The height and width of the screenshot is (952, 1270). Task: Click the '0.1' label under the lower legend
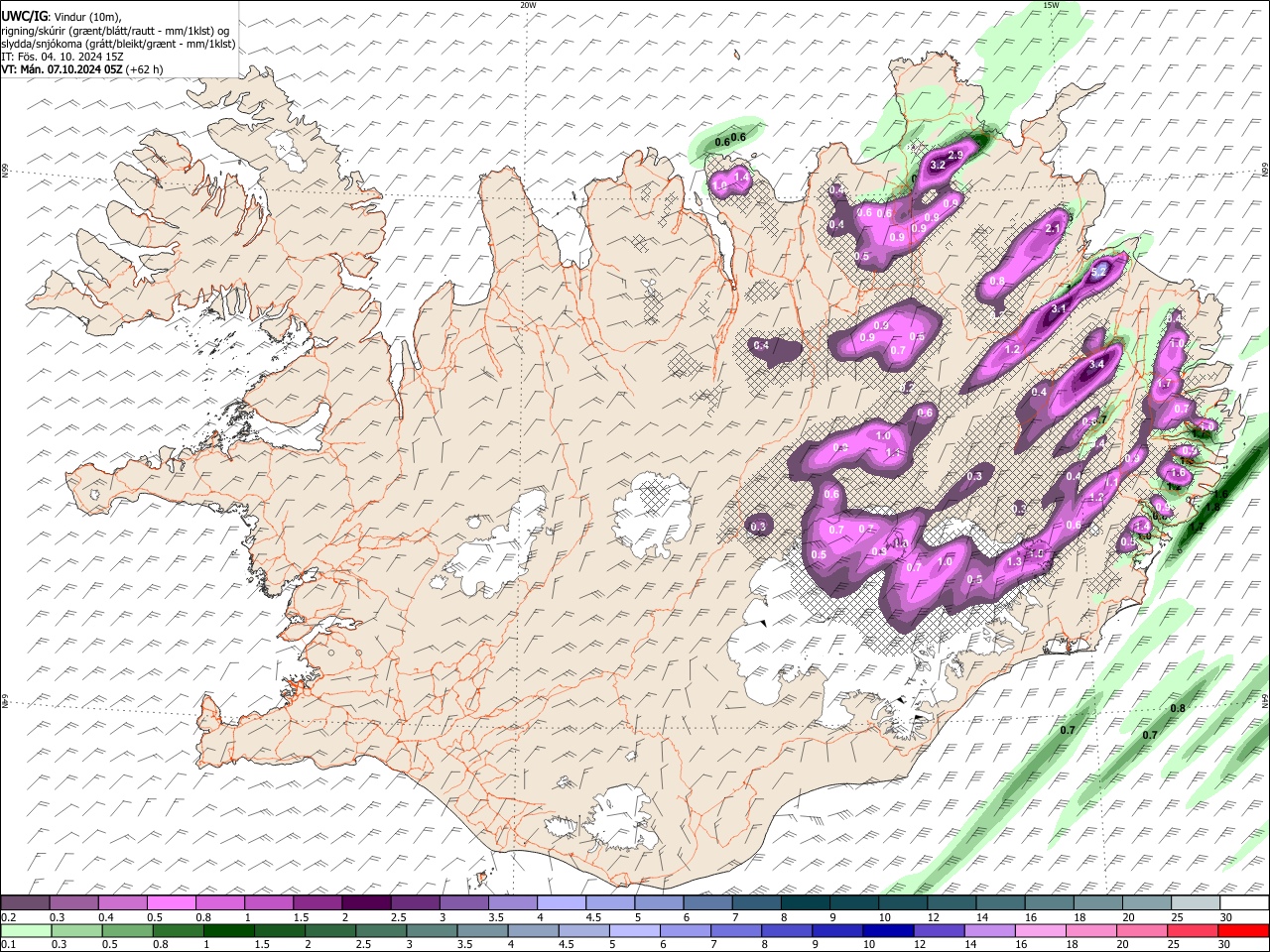coord(9,944)
